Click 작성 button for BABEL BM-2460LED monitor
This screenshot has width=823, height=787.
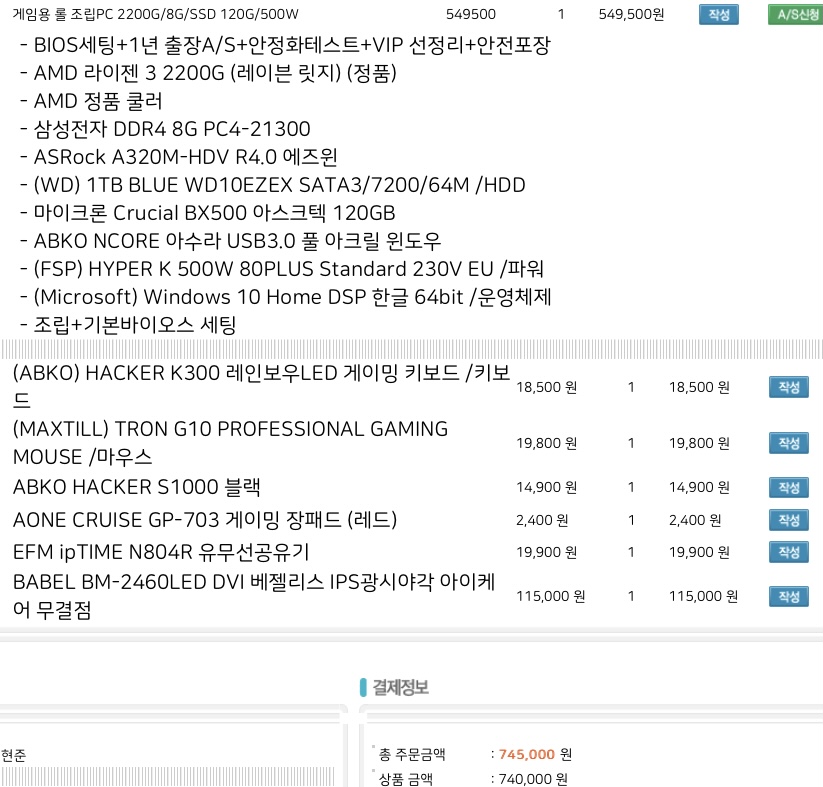(788, 596)
